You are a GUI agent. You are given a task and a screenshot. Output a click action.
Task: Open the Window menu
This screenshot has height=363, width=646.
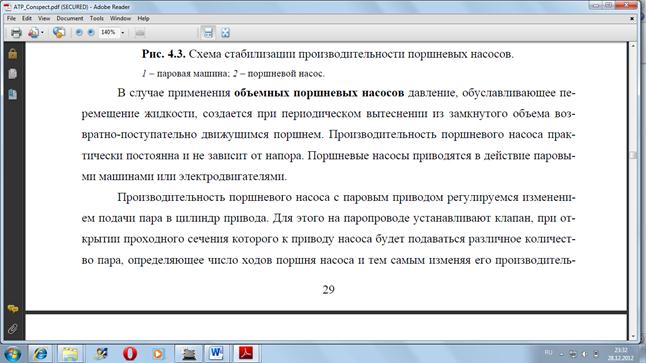[120, 19]
